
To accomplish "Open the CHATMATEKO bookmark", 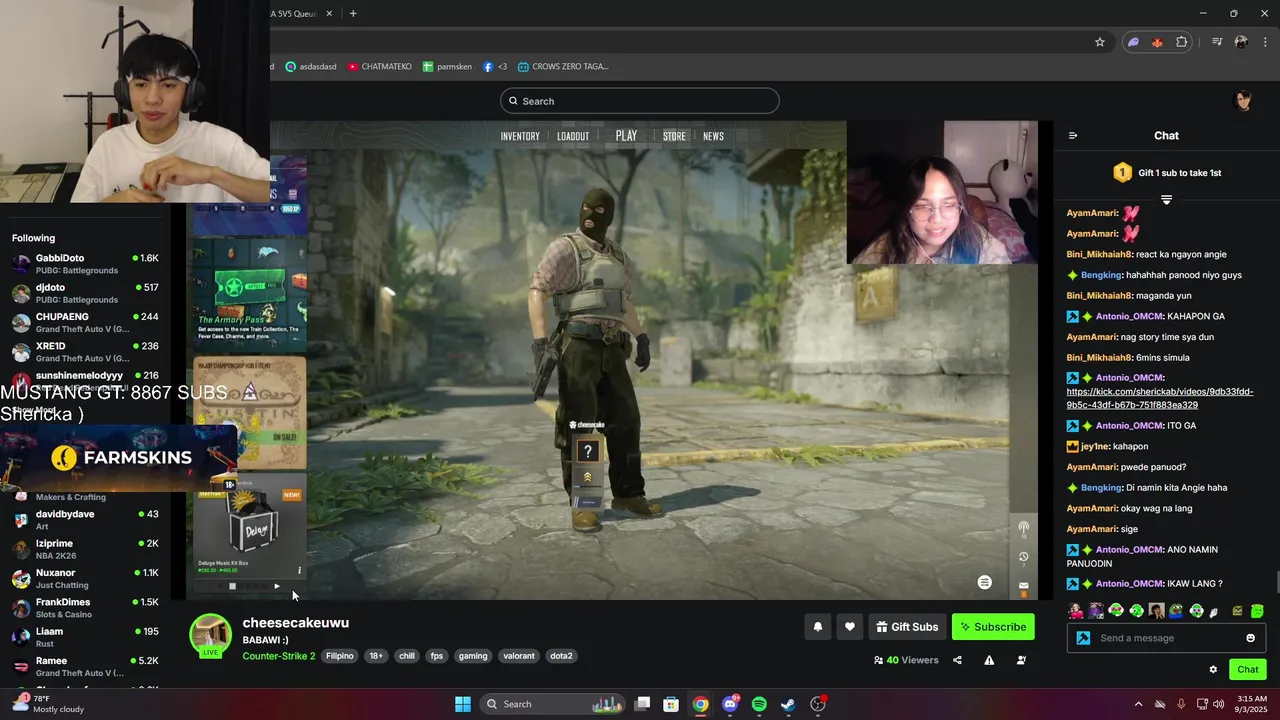I will point(380,66).
